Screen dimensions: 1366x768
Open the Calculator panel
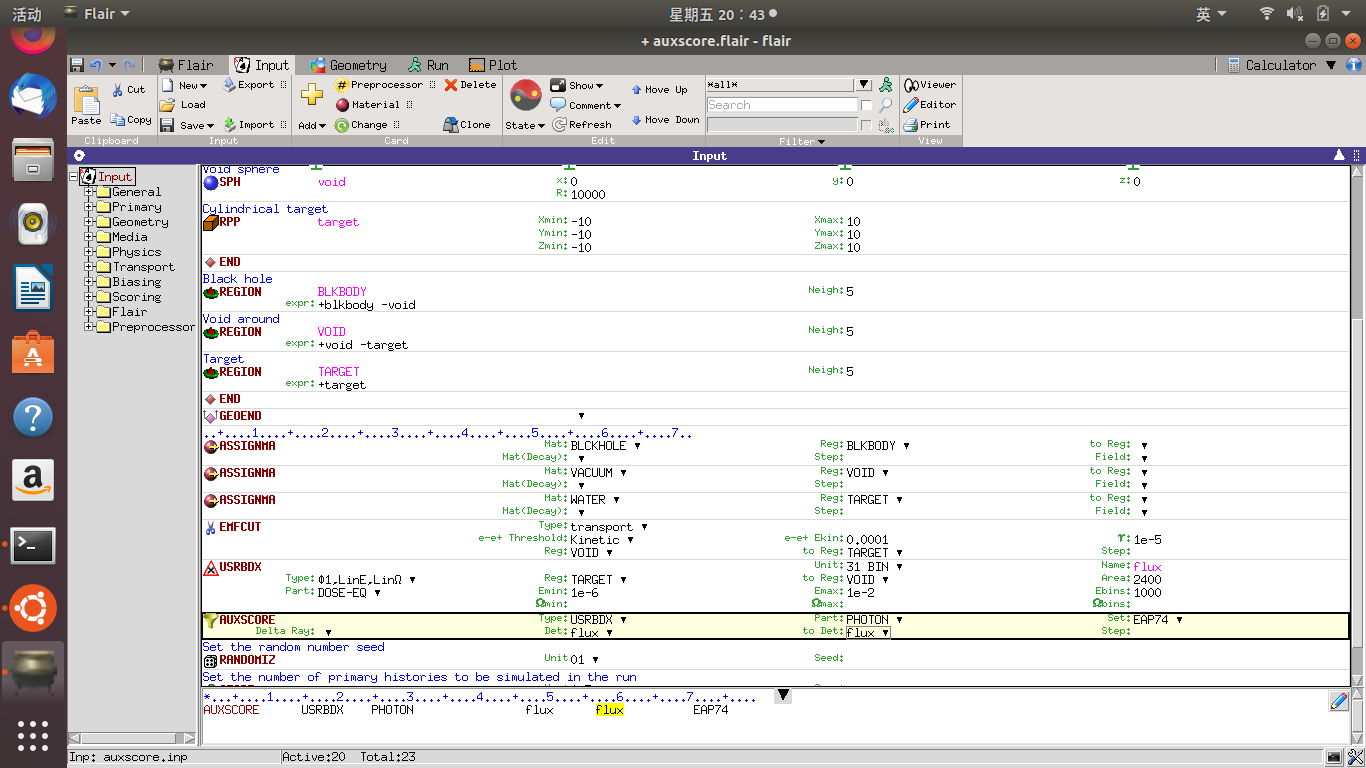coord(1273,65)
